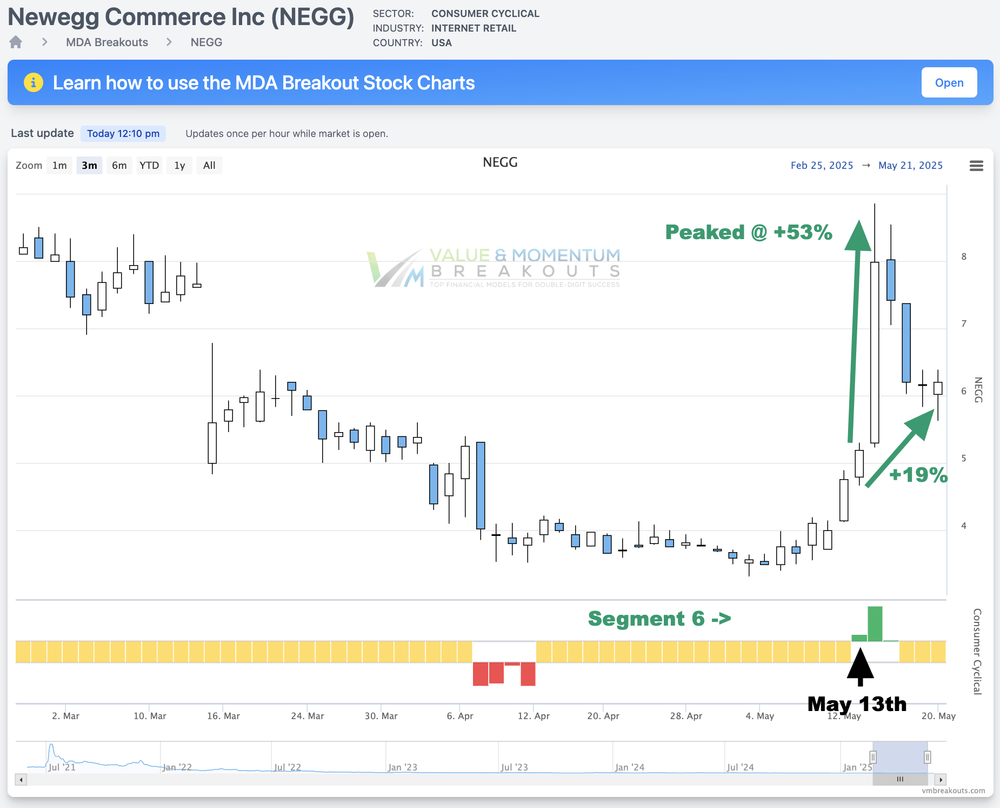Screen dimensions: 1000x808
Task: Navigate to MDA Breakouts breadcrumb
Action: click(x=107, y=42)
